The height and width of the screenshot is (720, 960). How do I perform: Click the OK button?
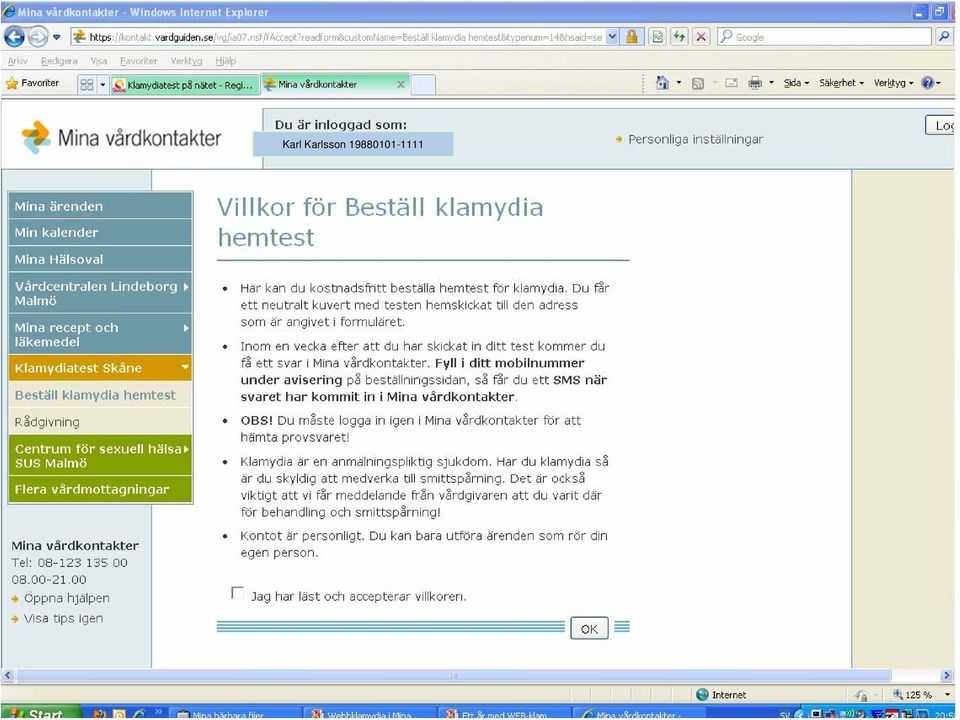click(589, 628)
